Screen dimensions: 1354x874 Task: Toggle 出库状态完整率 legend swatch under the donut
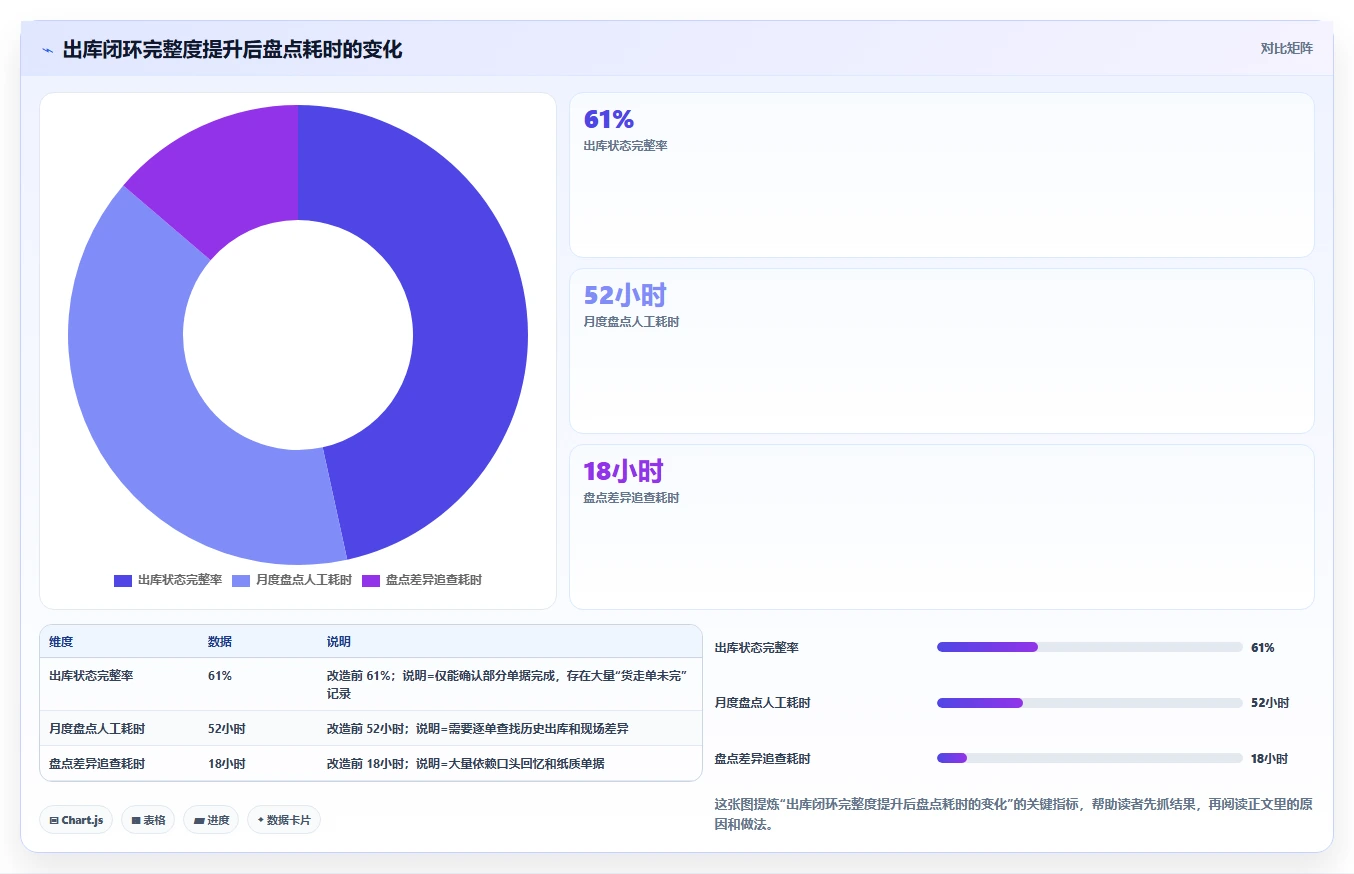[123, 580]
